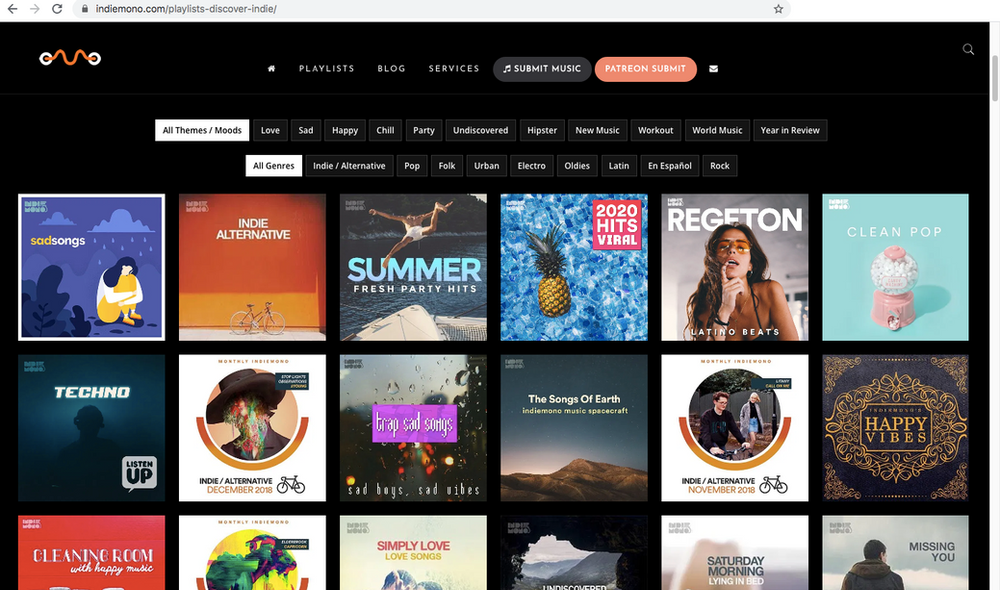Image resolution: width=1000 pixels, height=590 pixels.
Task: Filter by Oldies genre
Action: click(x=577, y=166)
